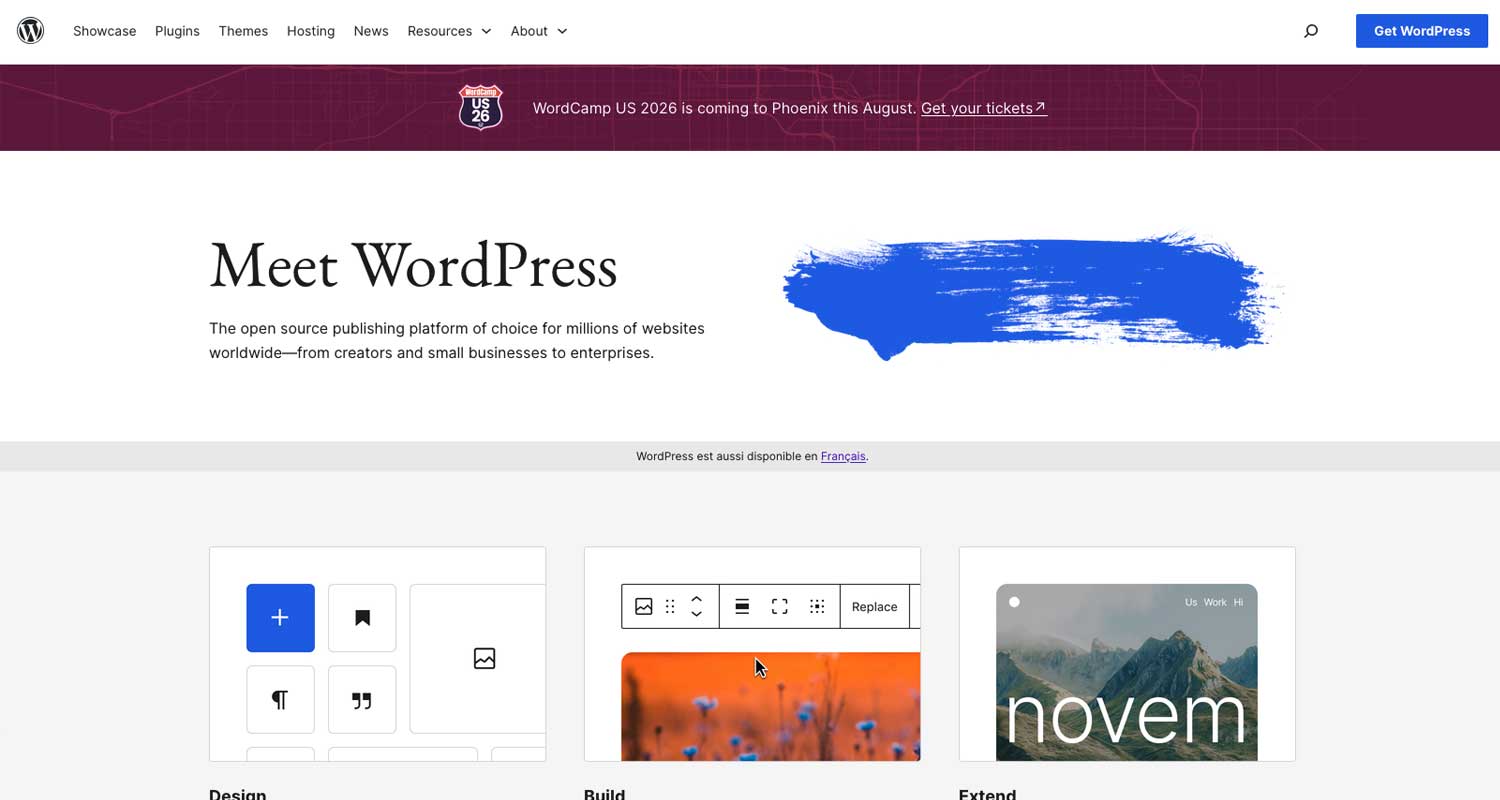Expand the Resources menu
Image resolution: width=1500 pixels, height=800 pixels.
(449, 31)
